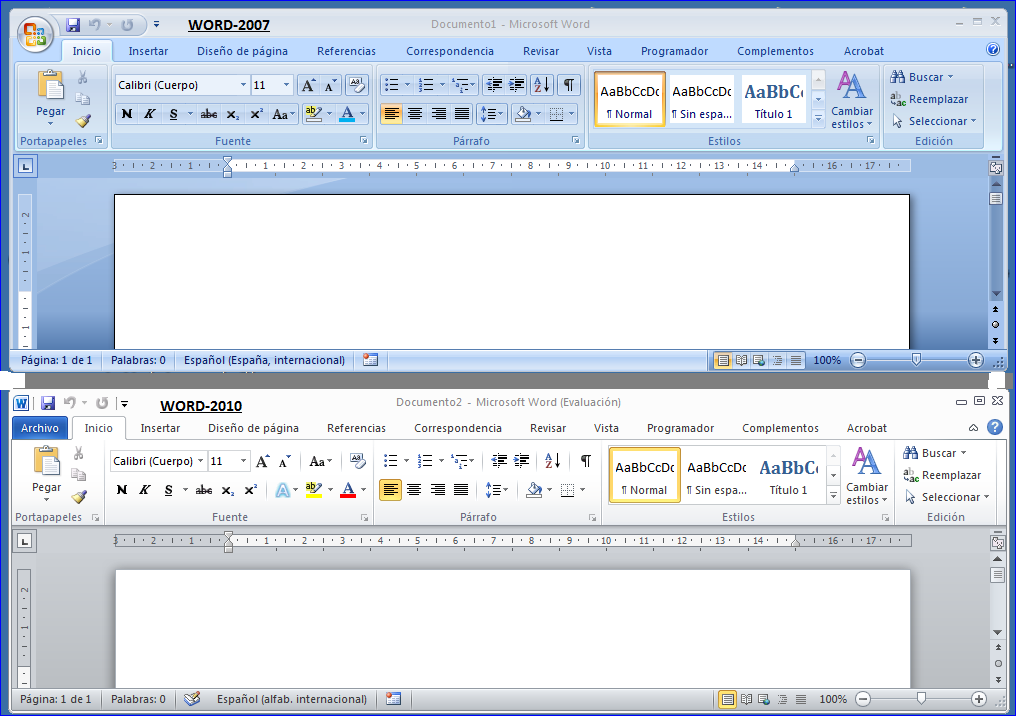
Task: Toggle Italic K in Word 2010
Action: click(144, 490)
